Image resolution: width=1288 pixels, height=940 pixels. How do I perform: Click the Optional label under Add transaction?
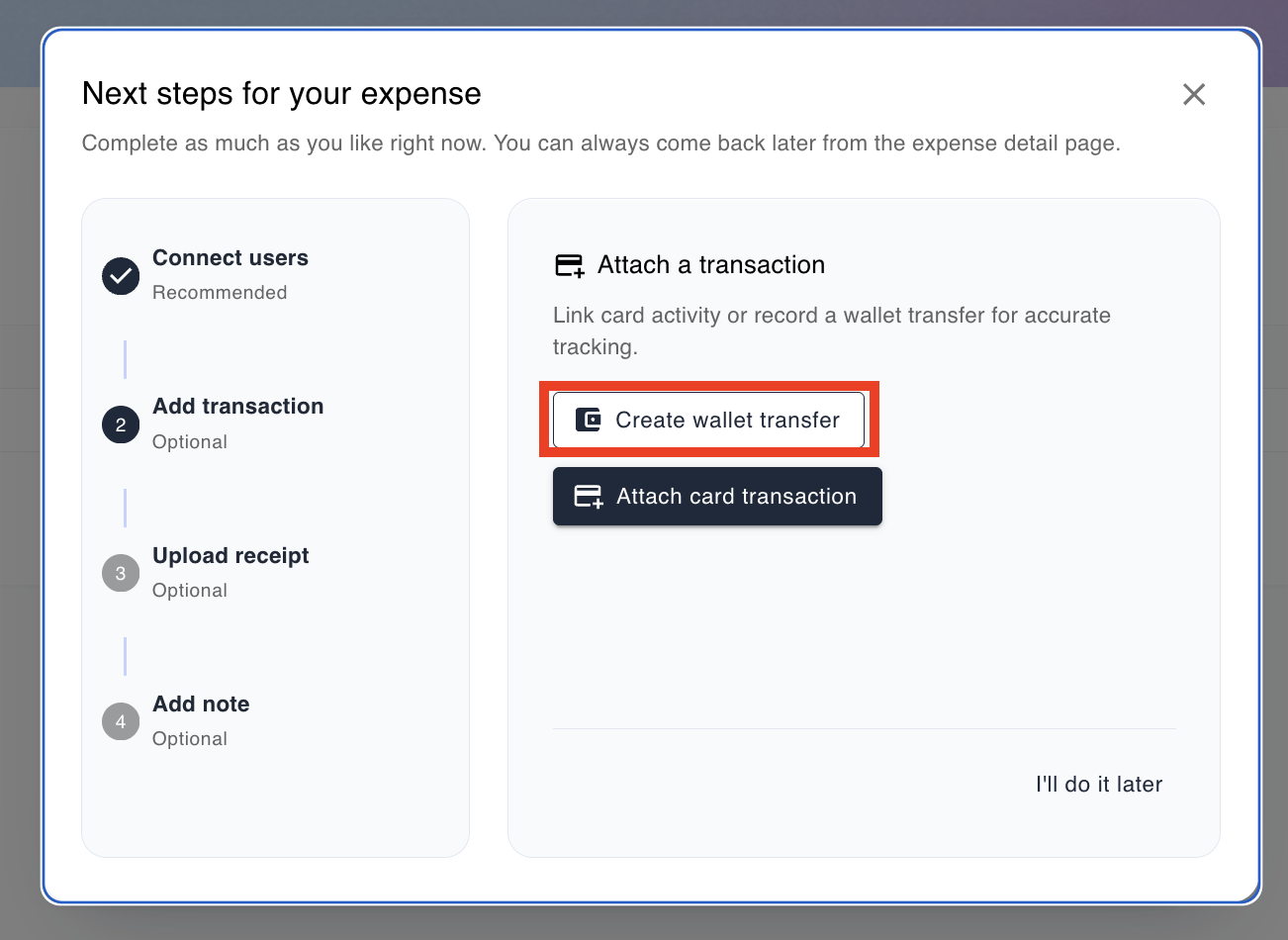tap(190, 442)
